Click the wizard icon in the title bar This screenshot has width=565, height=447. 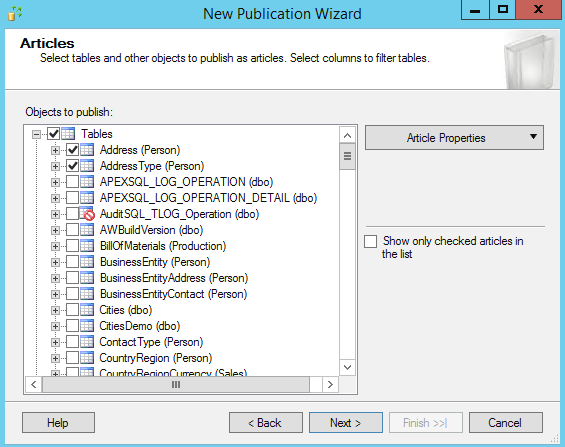tap(15, 13)
